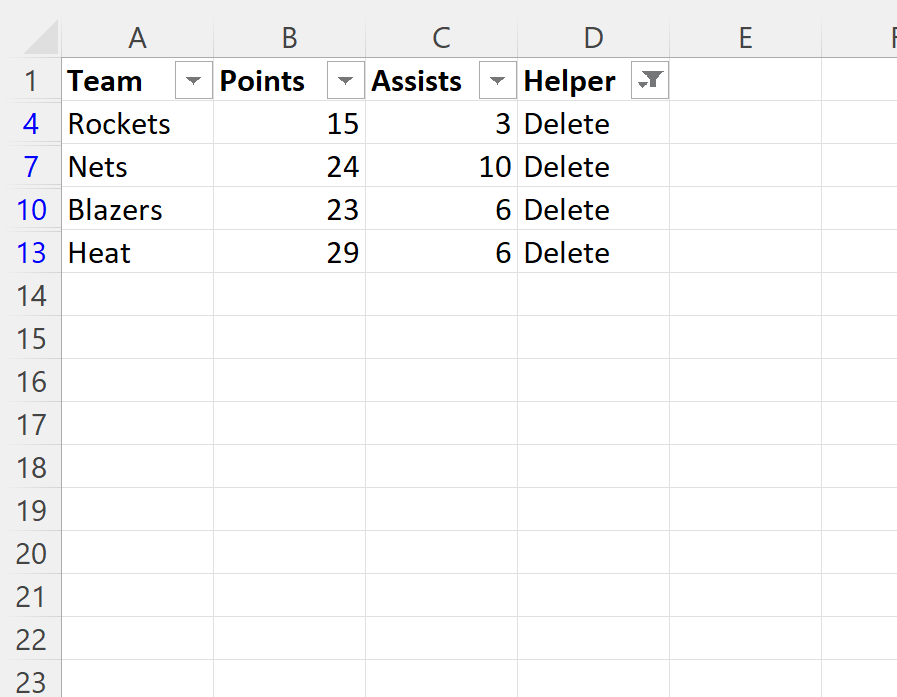This screenshot has width=897, height=697.
Task: Select row 7 header
Action: [x=31, y=167]
